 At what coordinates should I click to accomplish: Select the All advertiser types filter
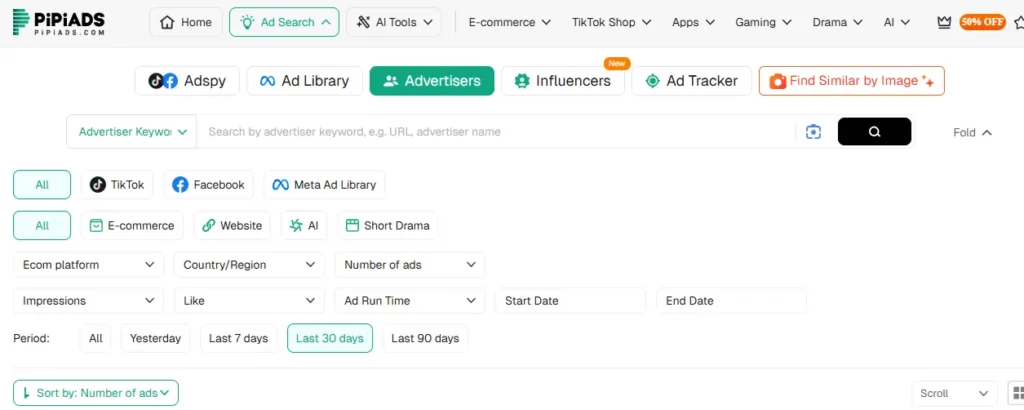42,226
